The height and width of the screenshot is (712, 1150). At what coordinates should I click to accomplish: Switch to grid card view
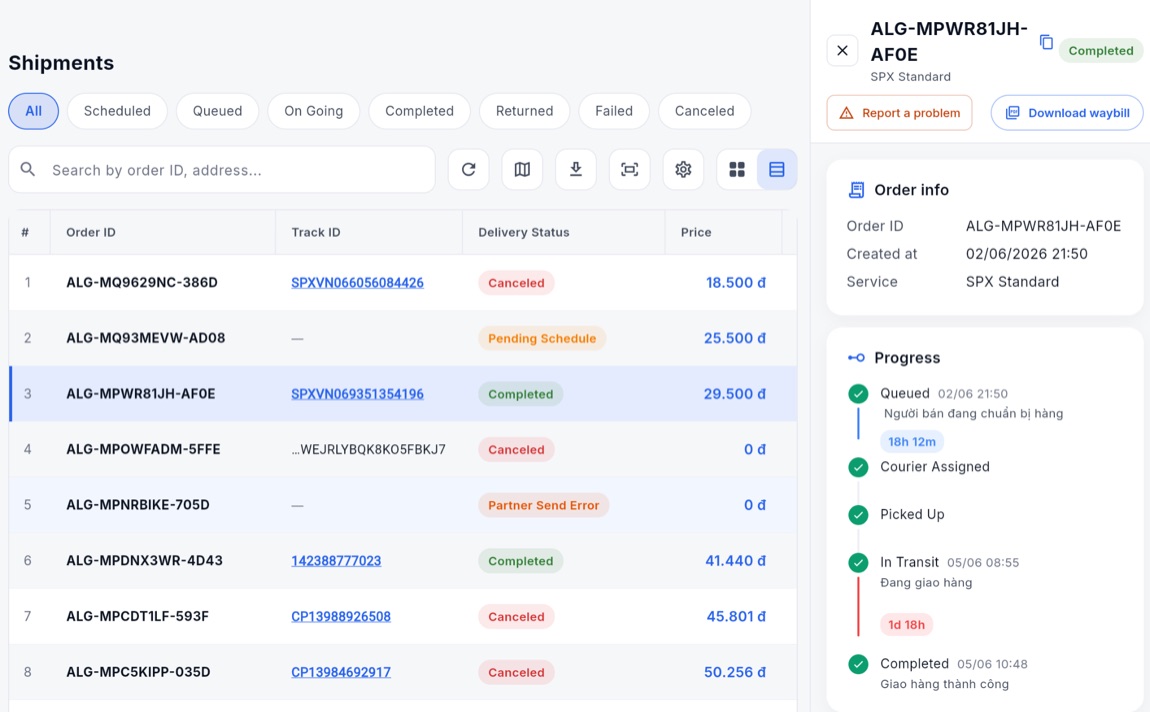coord(737,169)
